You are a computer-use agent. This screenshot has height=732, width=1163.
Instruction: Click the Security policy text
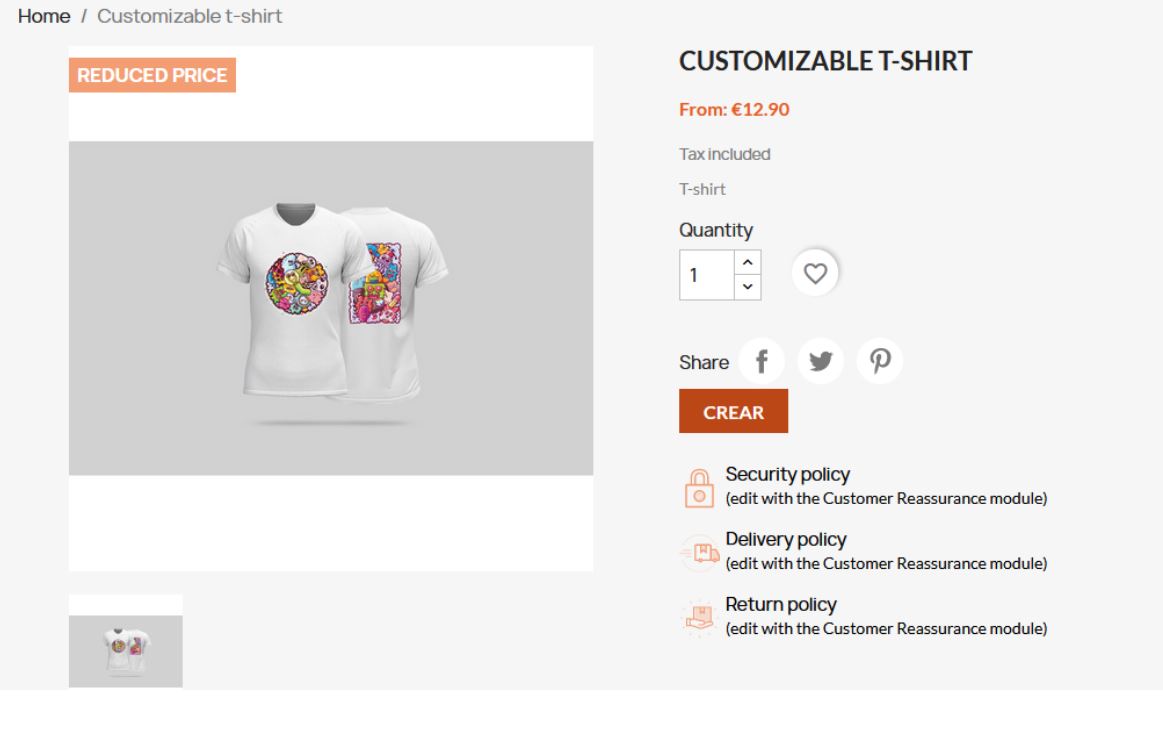788,474
